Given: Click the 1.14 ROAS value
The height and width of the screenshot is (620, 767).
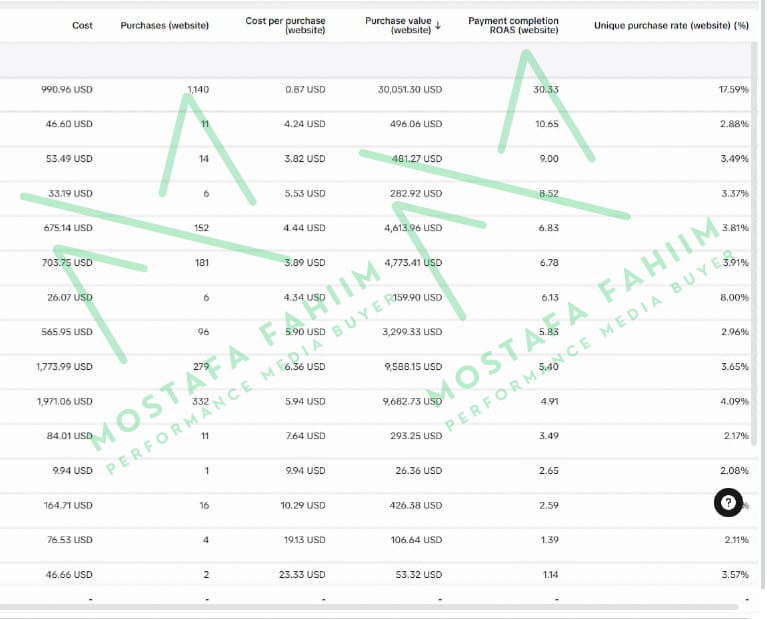Looking at the screenshot, I should coord(549,575).
